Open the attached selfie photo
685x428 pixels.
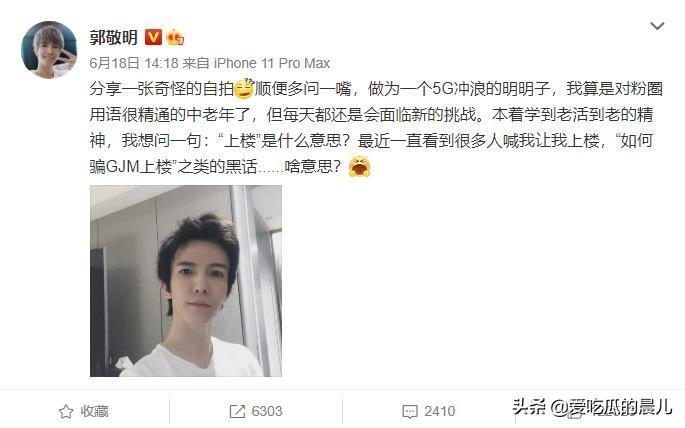click(x=186, y=281)
